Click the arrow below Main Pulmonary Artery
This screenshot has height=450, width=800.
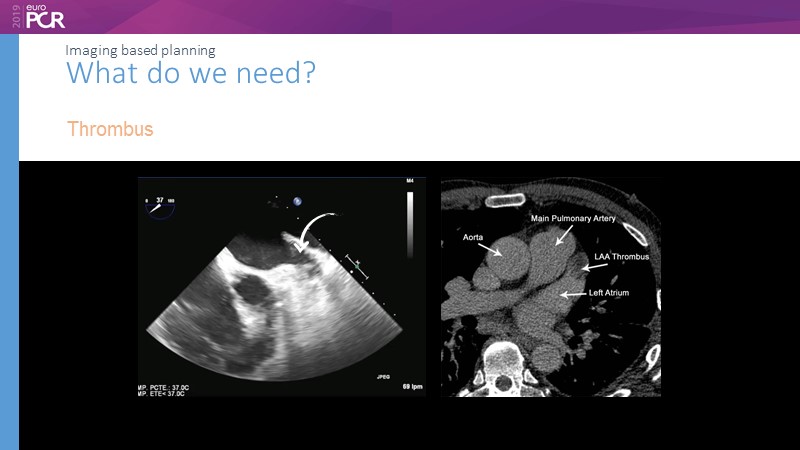[564, 235]
